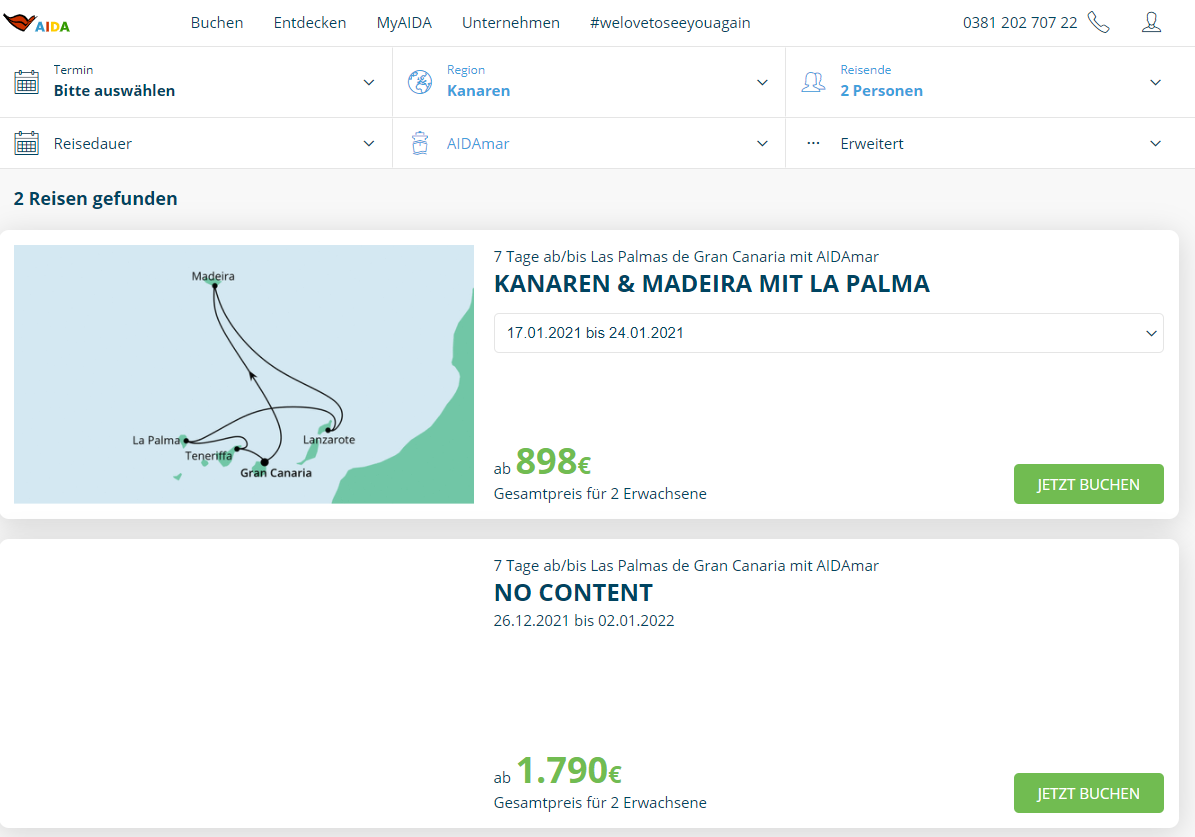Open the 17.01.2021 travel date selector
The image size is (1195, 837).
[x=828, y=333]
